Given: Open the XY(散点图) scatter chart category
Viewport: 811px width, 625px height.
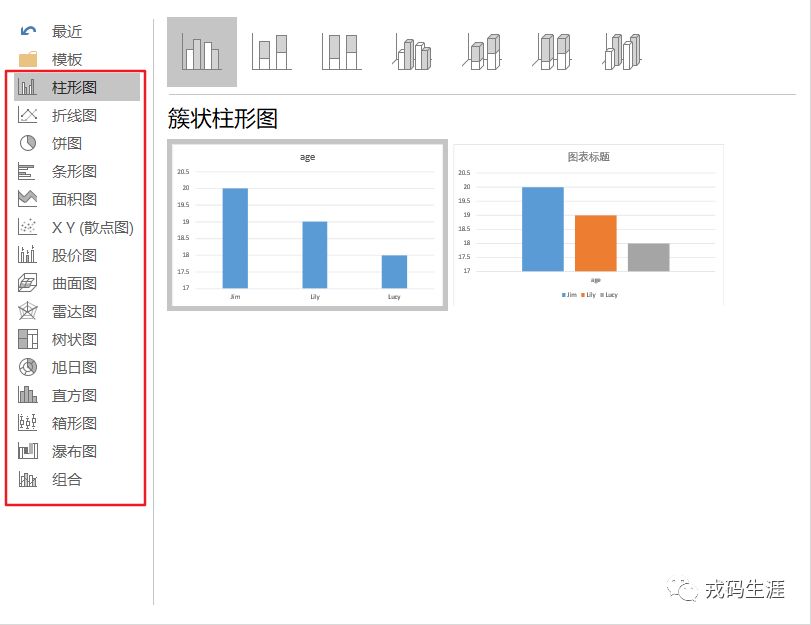Looking at the screenshot, I should click(70, 227).
